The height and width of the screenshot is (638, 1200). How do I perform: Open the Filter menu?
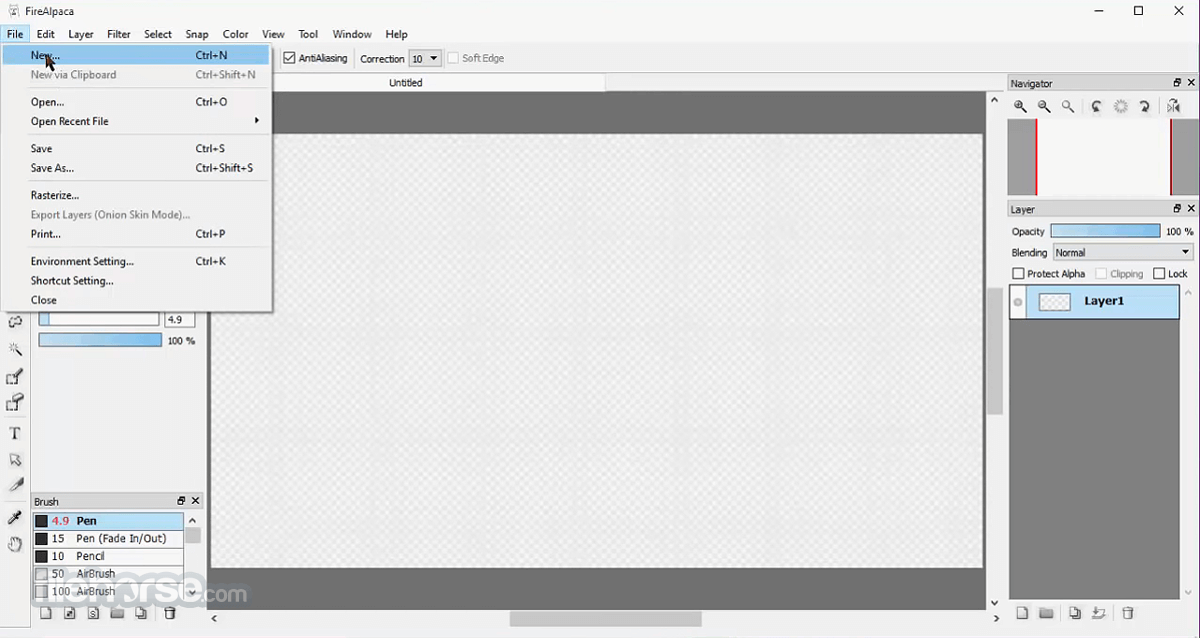119,34
